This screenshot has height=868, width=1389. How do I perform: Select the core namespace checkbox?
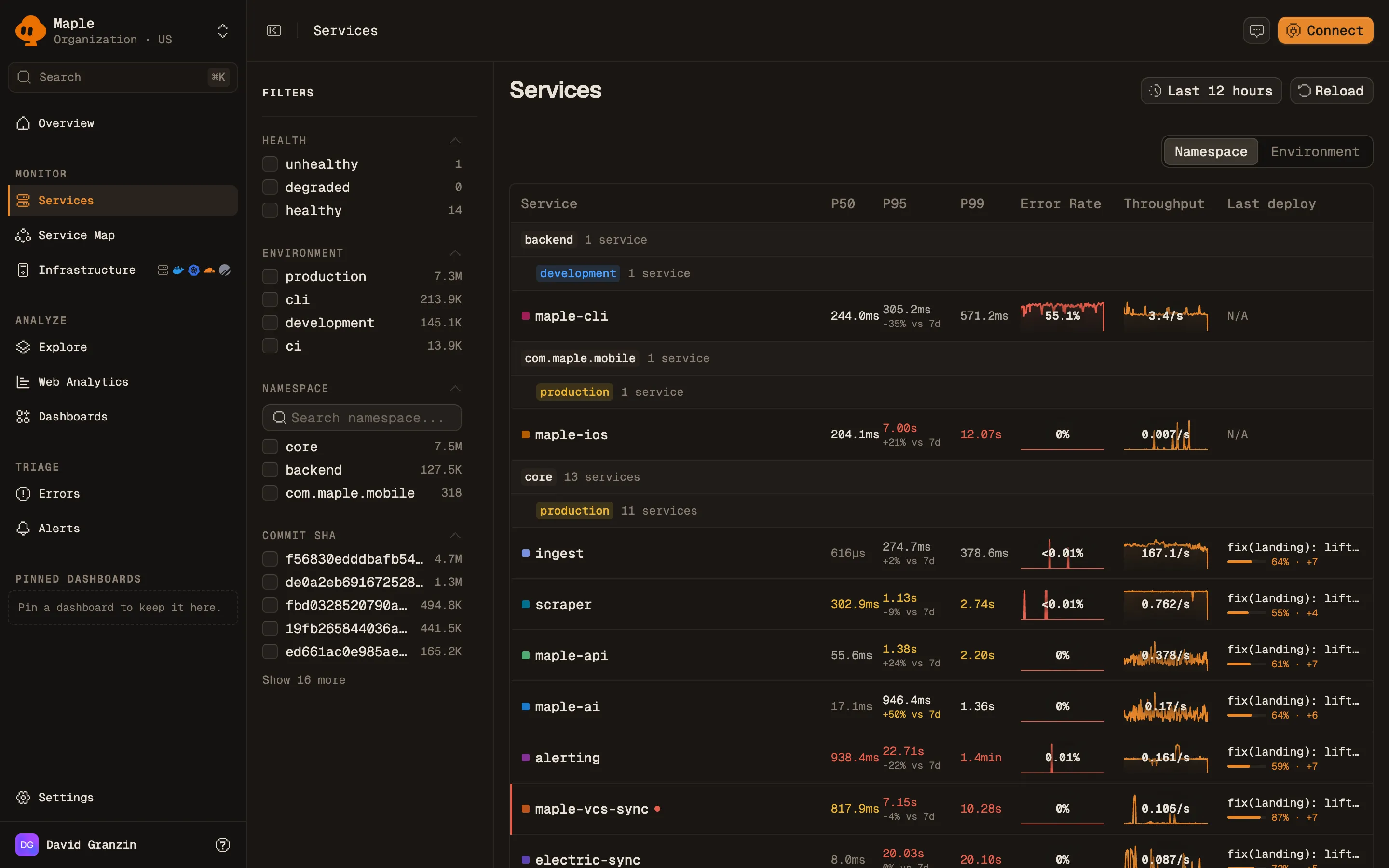click(x=270, y=447)
